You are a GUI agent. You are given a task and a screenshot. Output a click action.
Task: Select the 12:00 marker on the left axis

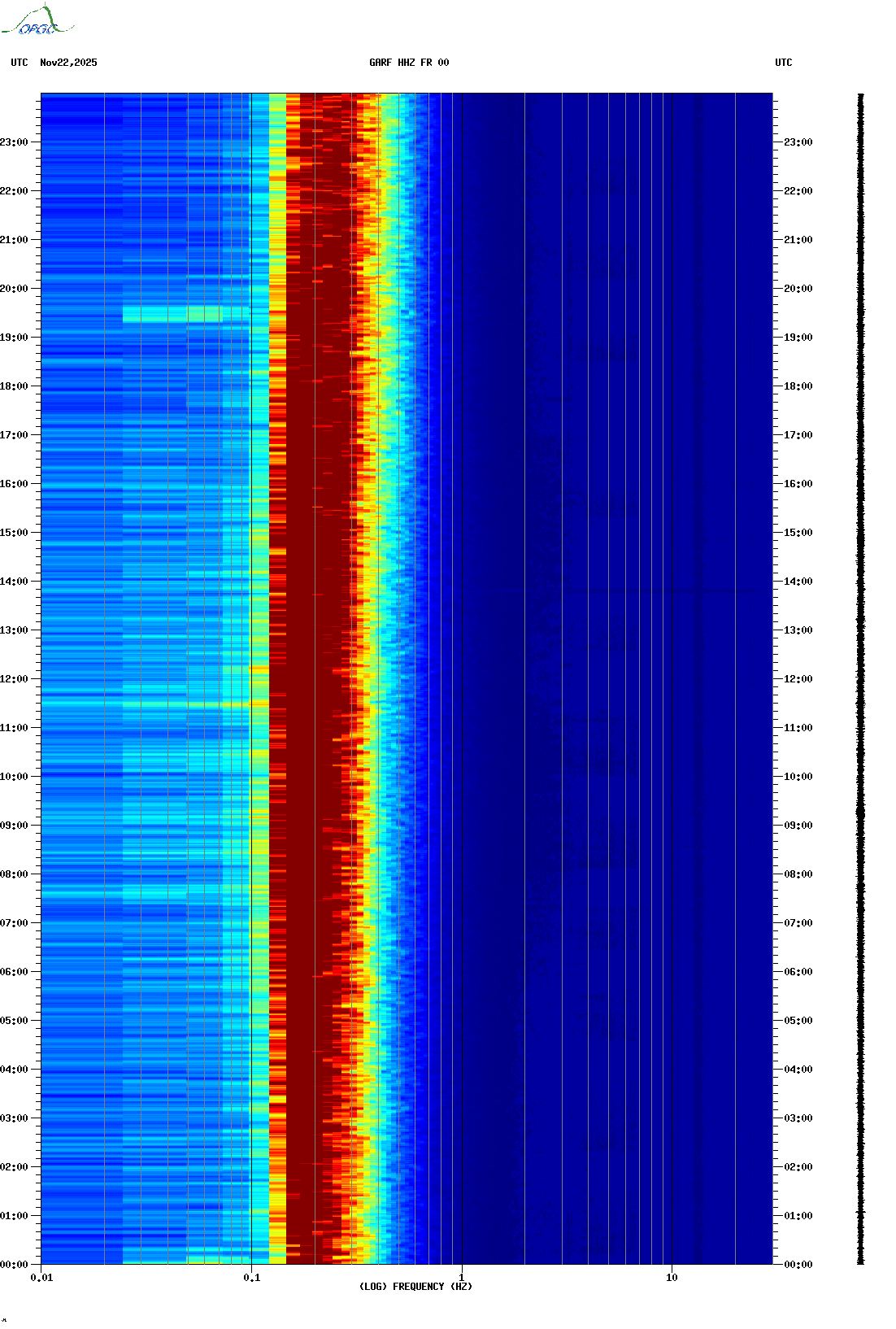coord(14,679)
